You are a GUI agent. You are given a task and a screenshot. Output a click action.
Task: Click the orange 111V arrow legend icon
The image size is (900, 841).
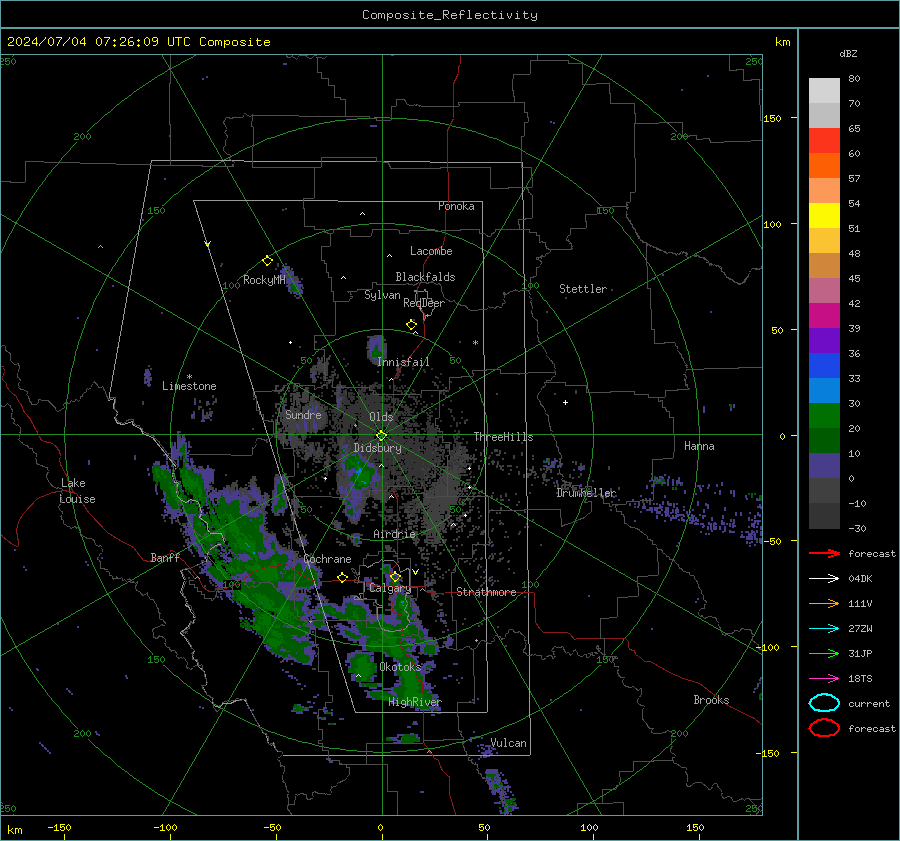coord(824,603)
